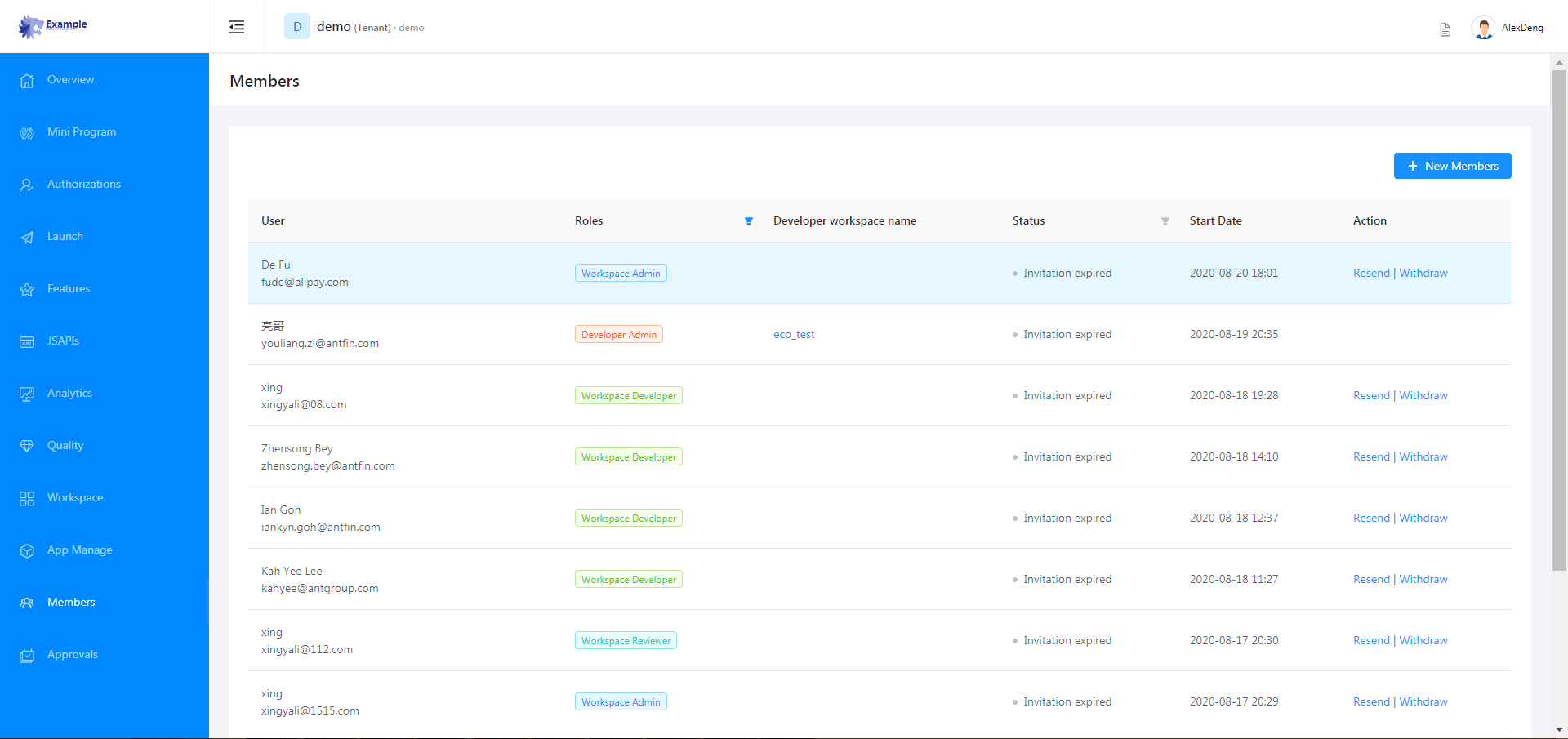
Task: Open Approvals using its sidebar icon
Action: (27, 654)
